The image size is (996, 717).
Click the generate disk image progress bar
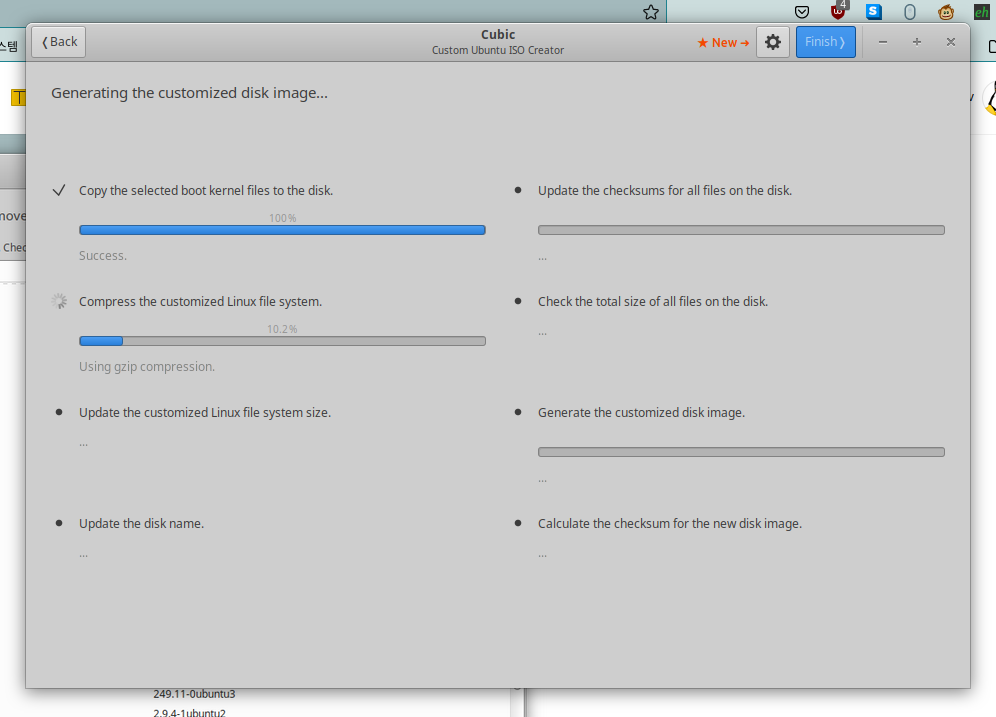(x=741, y=452)
